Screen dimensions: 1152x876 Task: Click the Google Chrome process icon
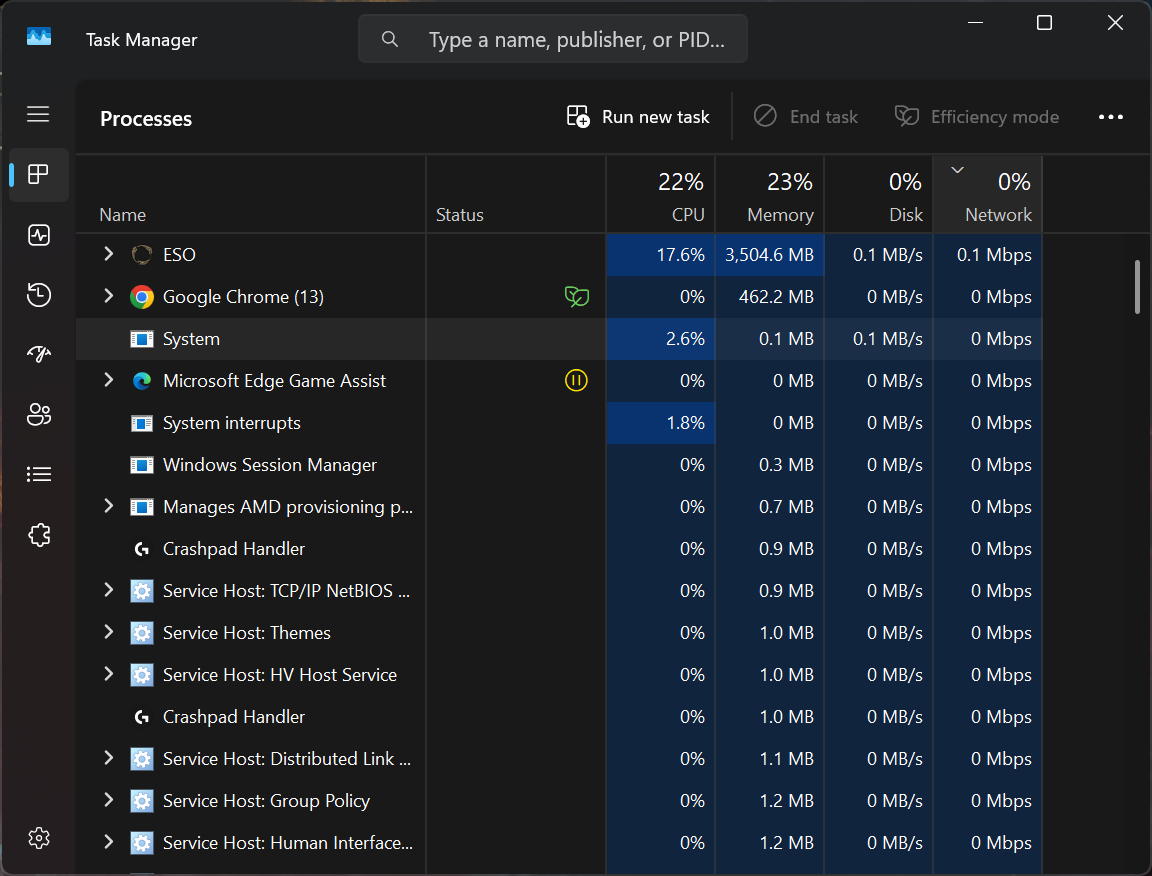pos(142,297)
